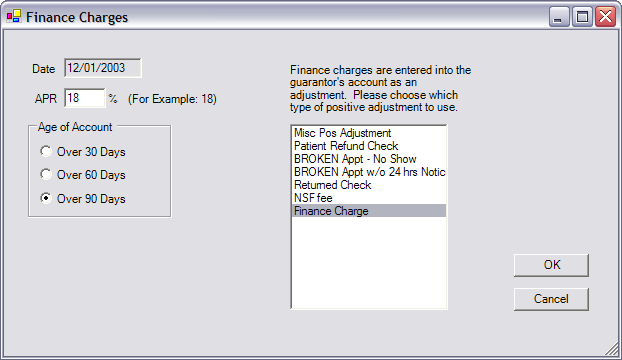622x360 pixels.
Task: Pick BROKEN Appt - No Show entry
Action: click(369, 159)
